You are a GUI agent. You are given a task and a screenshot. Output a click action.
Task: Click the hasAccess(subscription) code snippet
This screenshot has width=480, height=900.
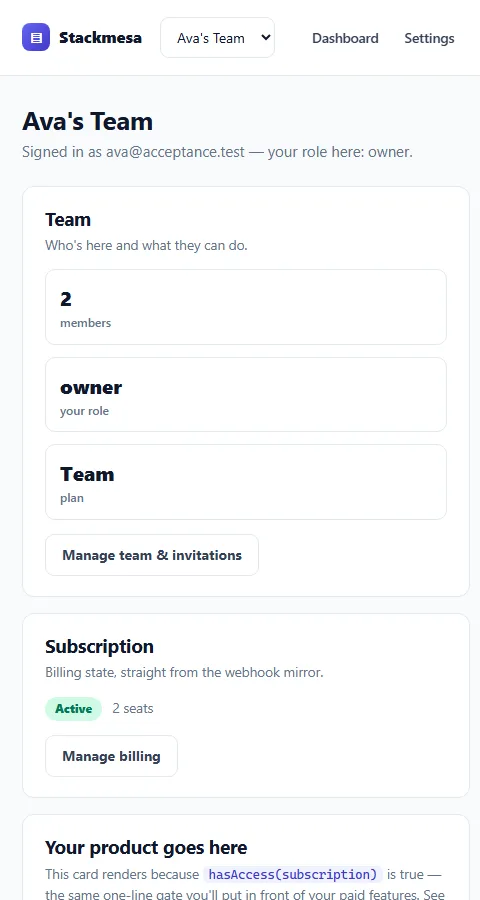293,874
